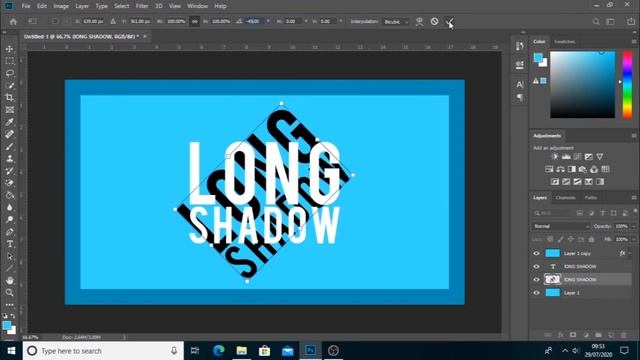Select the Rectangular Marquee tool
640x360 pixels.
coord(9,61)
